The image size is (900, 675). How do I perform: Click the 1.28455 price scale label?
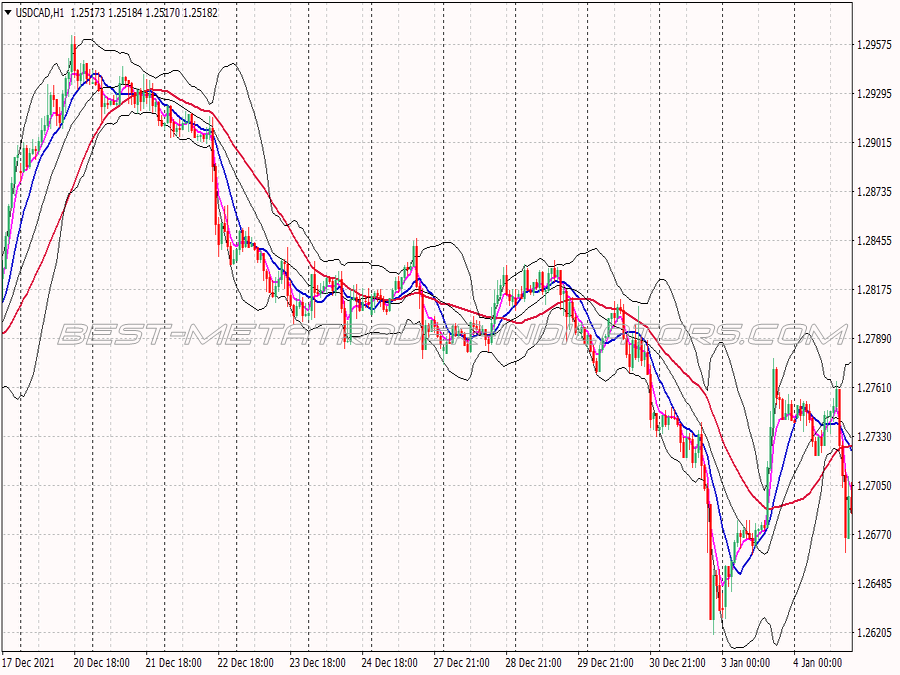[874, 241]
